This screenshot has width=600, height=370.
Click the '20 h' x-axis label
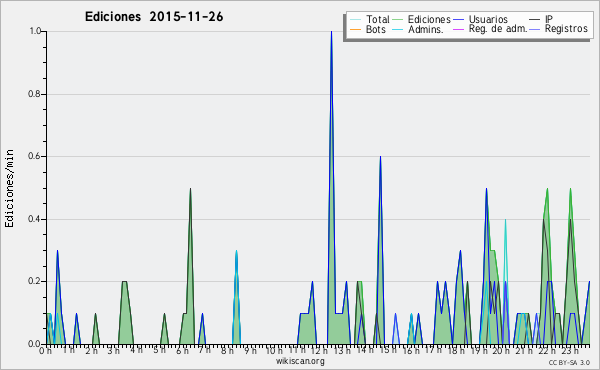coord(500,351)
